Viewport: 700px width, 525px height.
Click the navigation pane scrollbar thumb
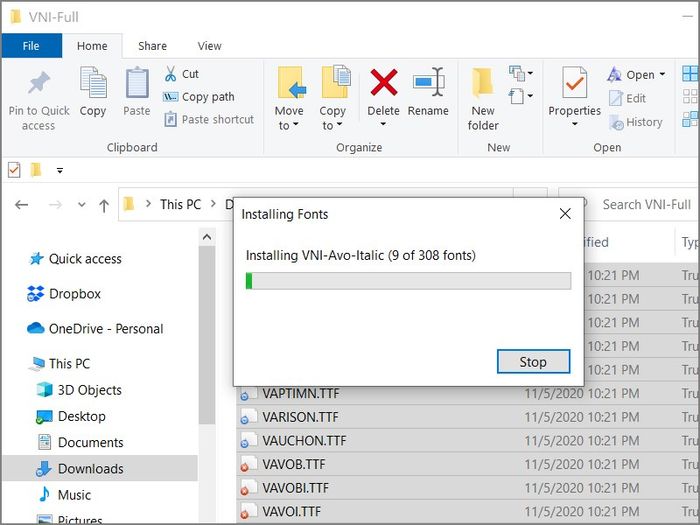click(207, 335)
